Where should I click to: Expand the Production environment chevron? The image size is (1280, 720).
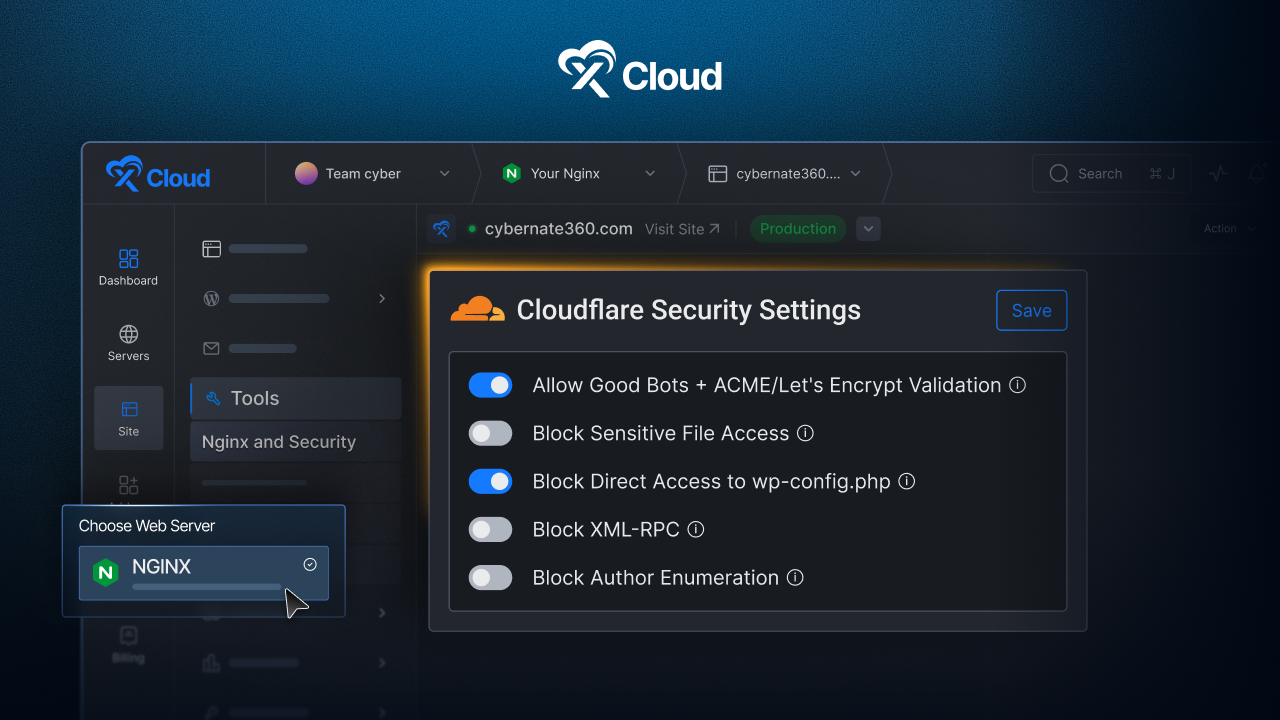[867, 228]
